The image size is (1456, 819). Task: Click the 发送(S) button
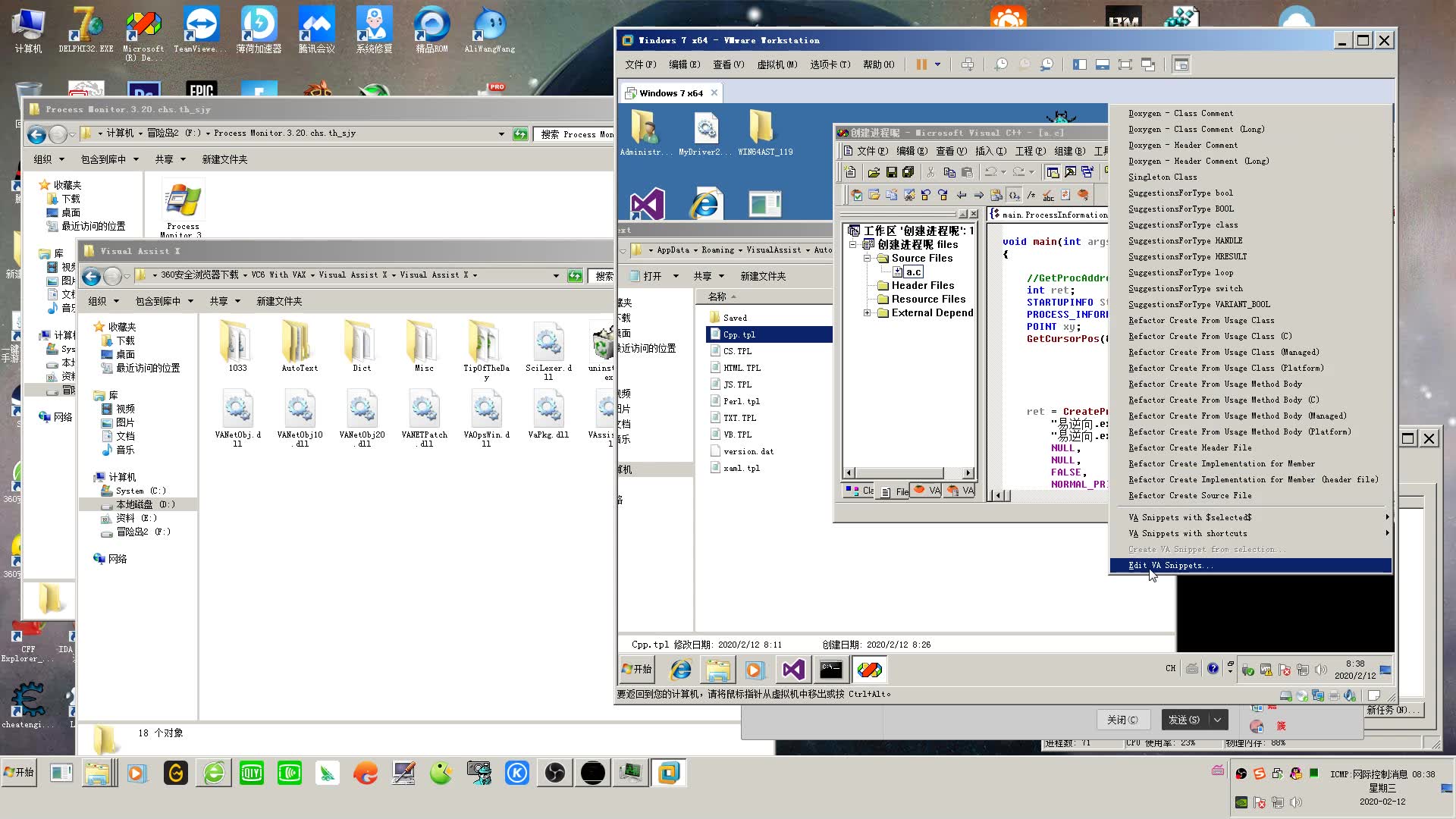pyautogui.click(x=1185, y=720)
